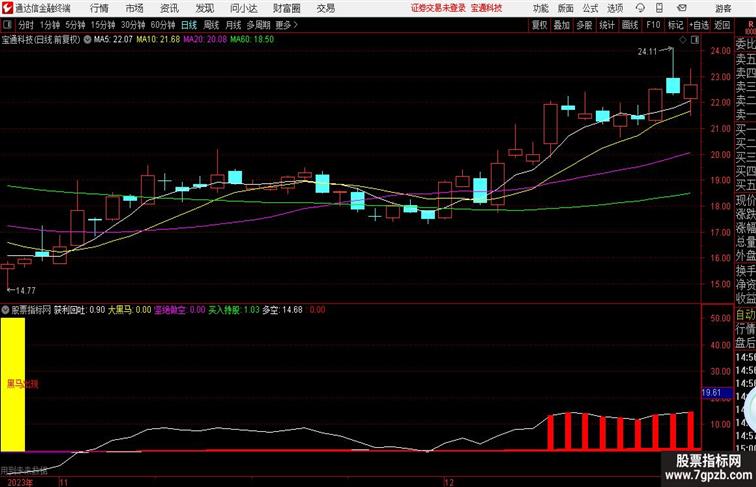Open the 财富圈 menu
The image size is (756, 487).
pos(286,8)
